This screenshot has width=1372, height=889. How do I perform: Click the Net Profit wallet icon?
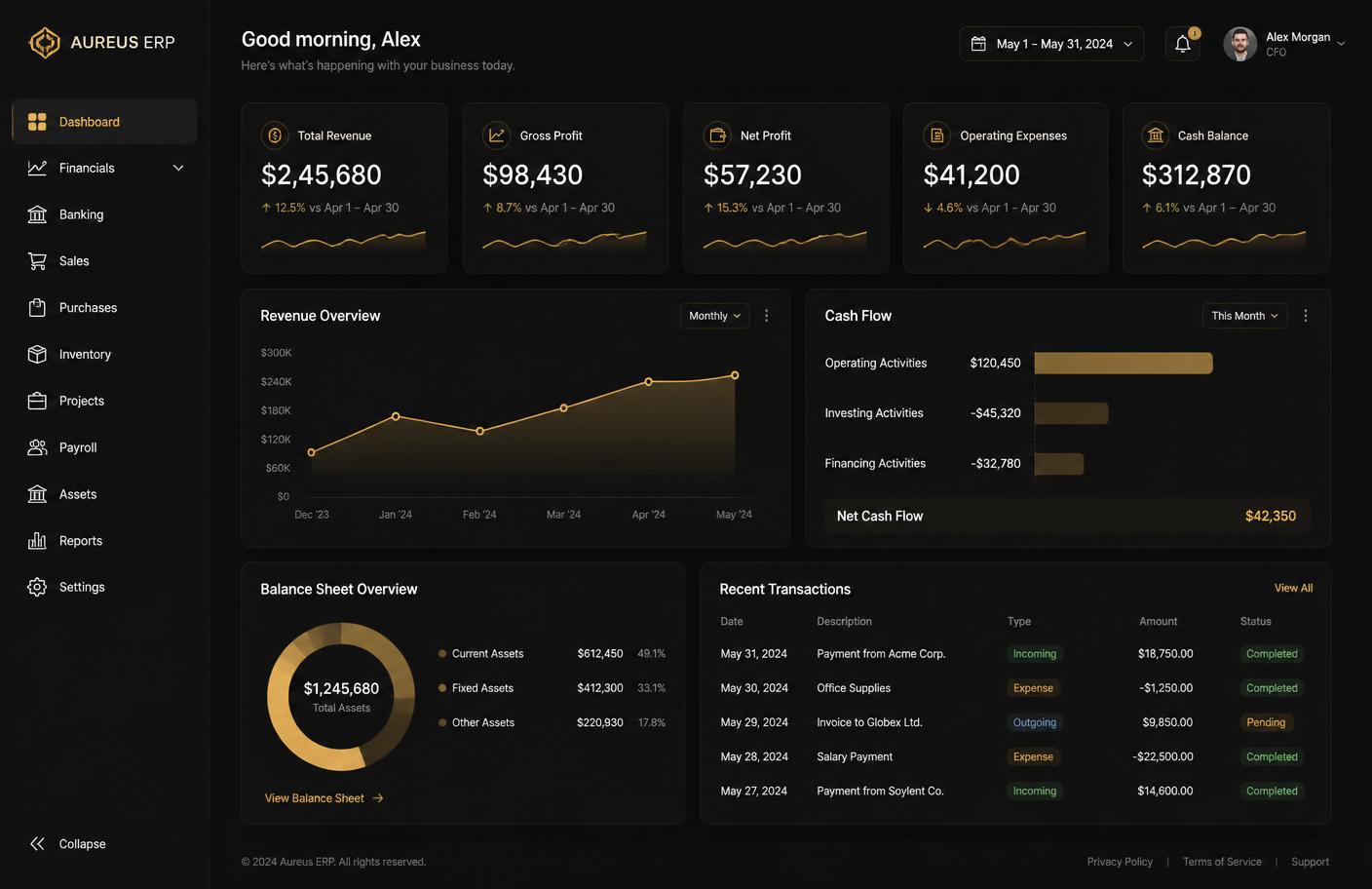(717, 135)
